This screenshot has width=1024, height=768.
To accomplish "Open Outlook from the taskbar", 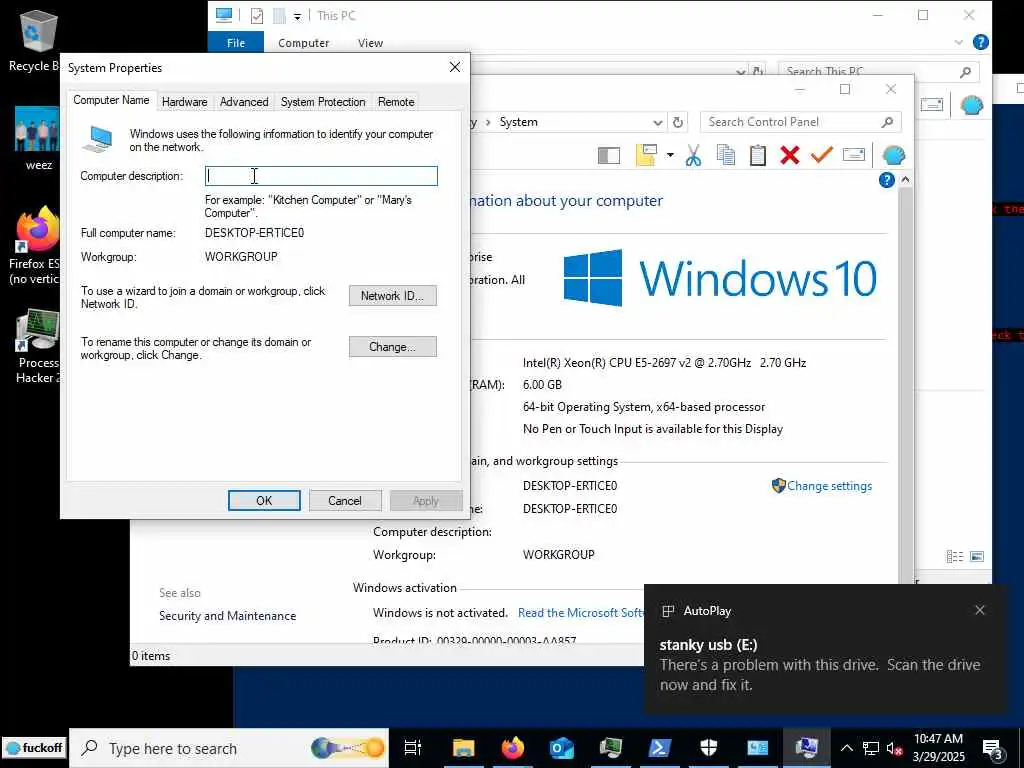I will tap(562, 748).
